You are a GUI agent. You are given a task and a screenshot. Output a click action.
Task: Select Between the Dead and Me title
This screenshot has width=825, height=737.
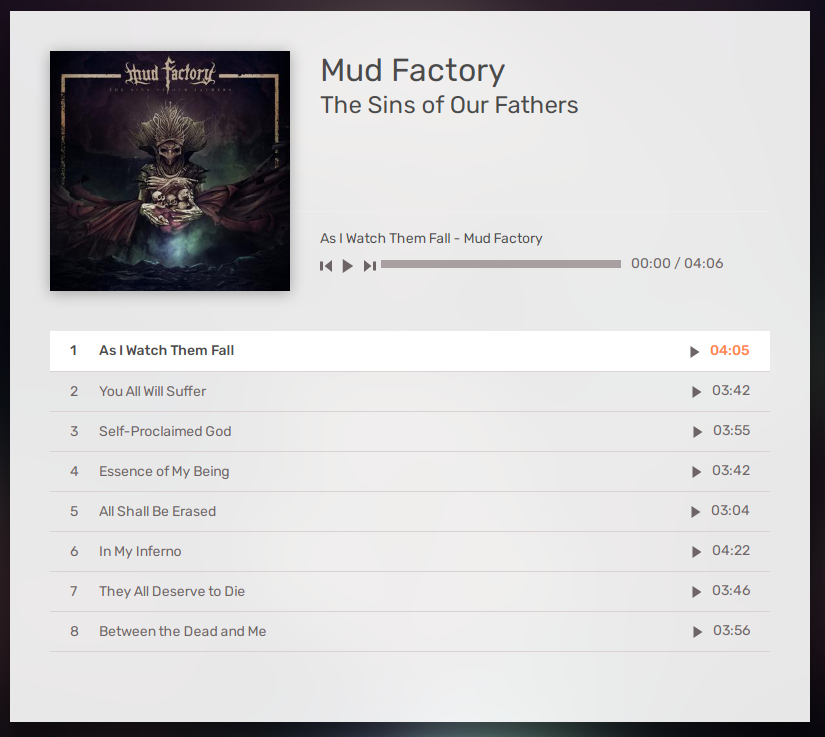click(x=183, y=631)
